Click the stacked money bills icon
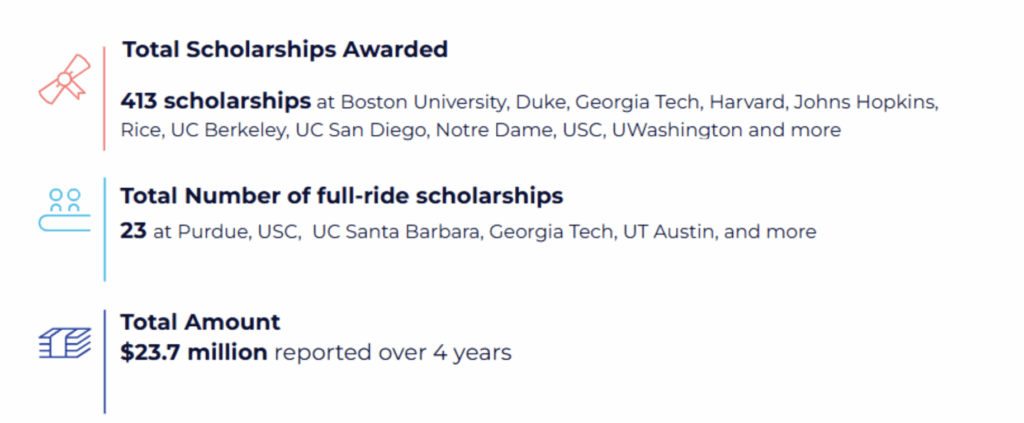The height and width of the screenshot is (423, 1024). tap(65, 343)
